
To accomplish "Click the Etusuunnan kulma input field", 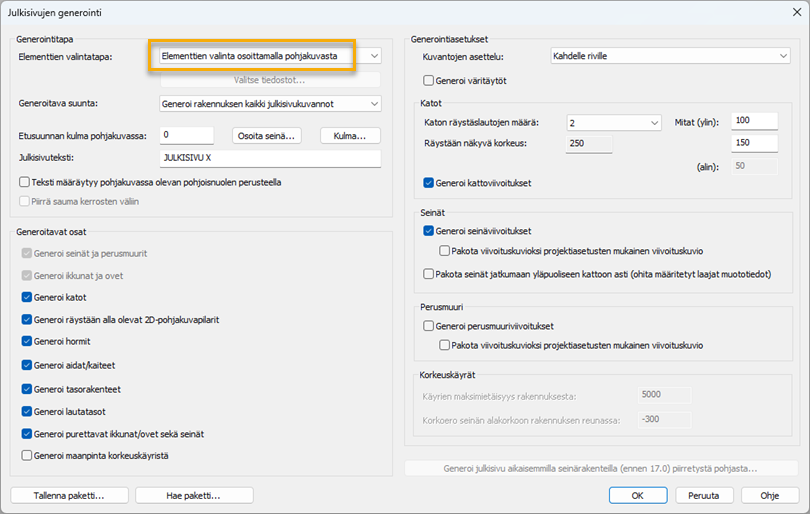I will (186, 135).
